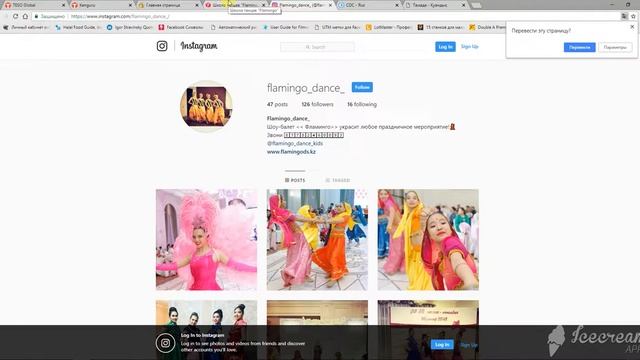The image size is (640, 360).
Task: Switch to the Kenguru tab
Action: click(x=100, y=5)
